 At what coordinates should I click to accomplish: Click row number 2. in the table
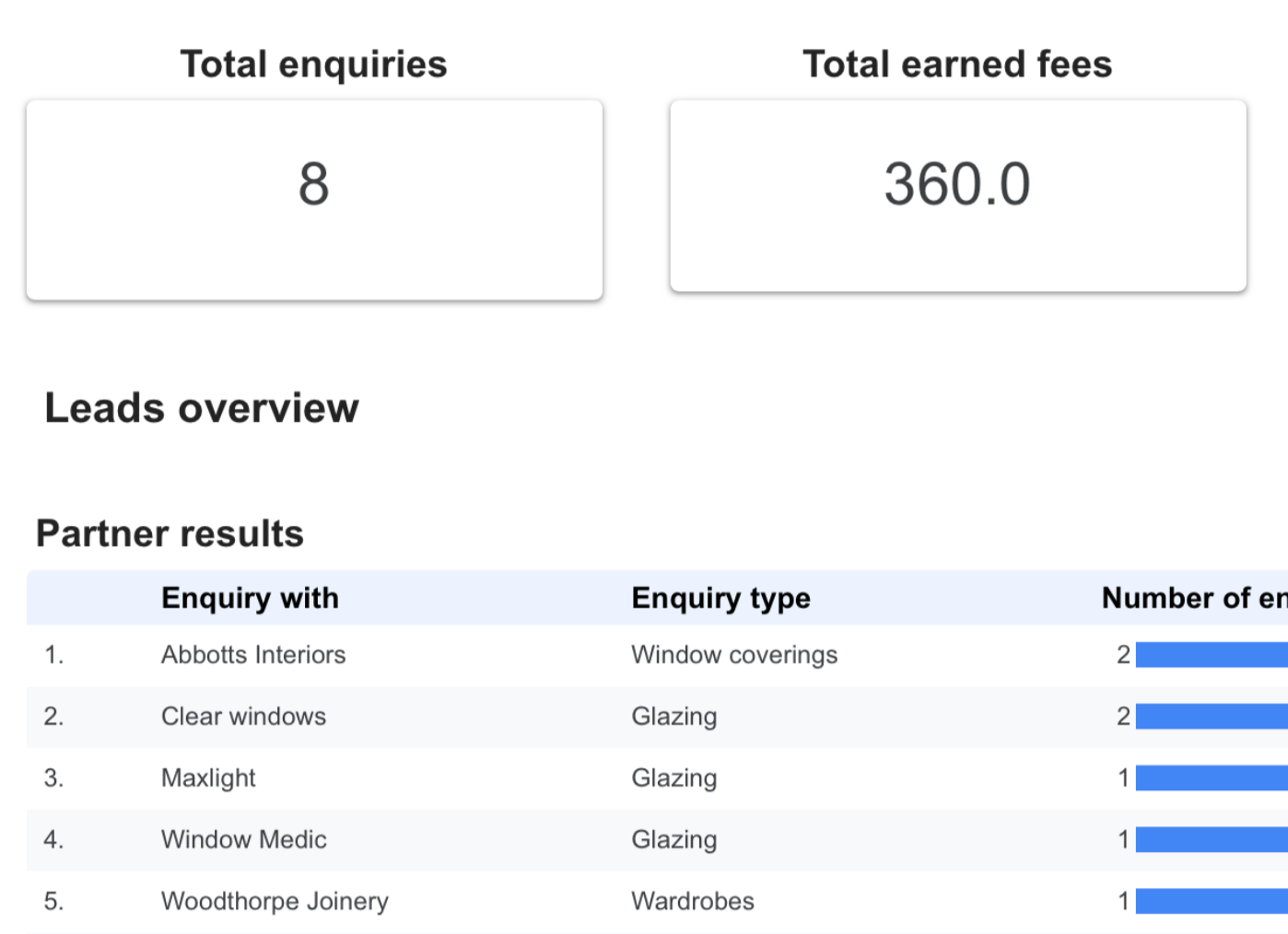coord(53,717)
